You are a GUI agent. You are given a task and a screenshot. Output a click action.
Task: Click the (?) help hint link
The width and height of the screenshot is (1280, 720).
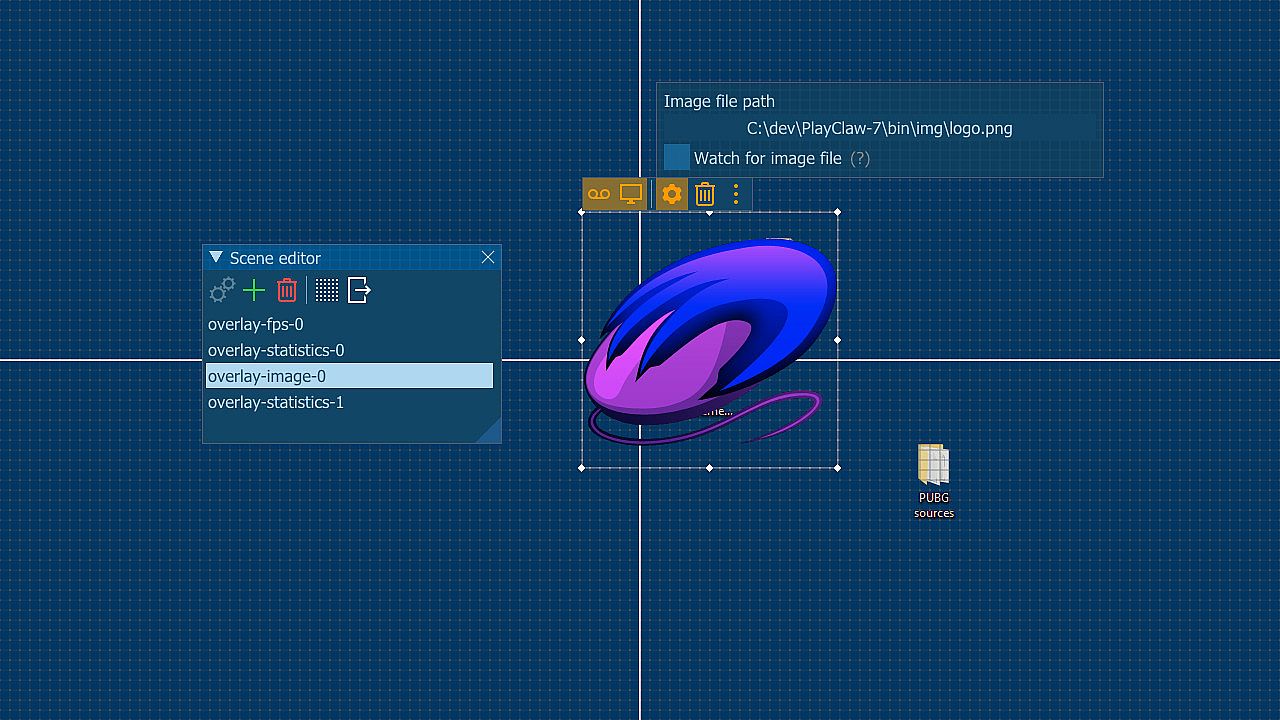pos(860,158)
